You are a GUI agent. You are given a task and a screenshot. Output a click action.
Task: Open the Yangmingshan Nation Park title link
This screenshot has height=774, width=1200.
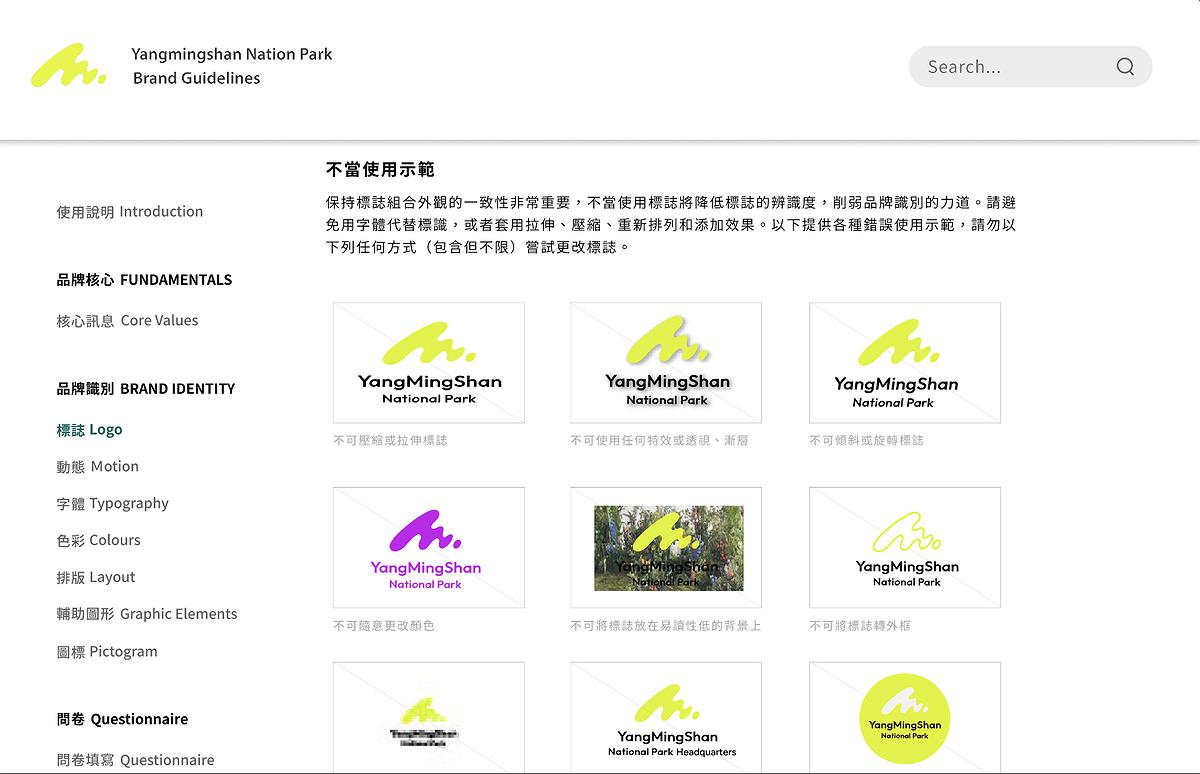point(232,54)
